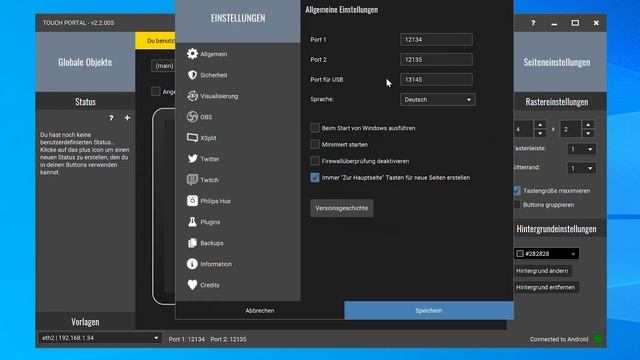Open the Gitterrand value dropdown

(x=581, y=168)
